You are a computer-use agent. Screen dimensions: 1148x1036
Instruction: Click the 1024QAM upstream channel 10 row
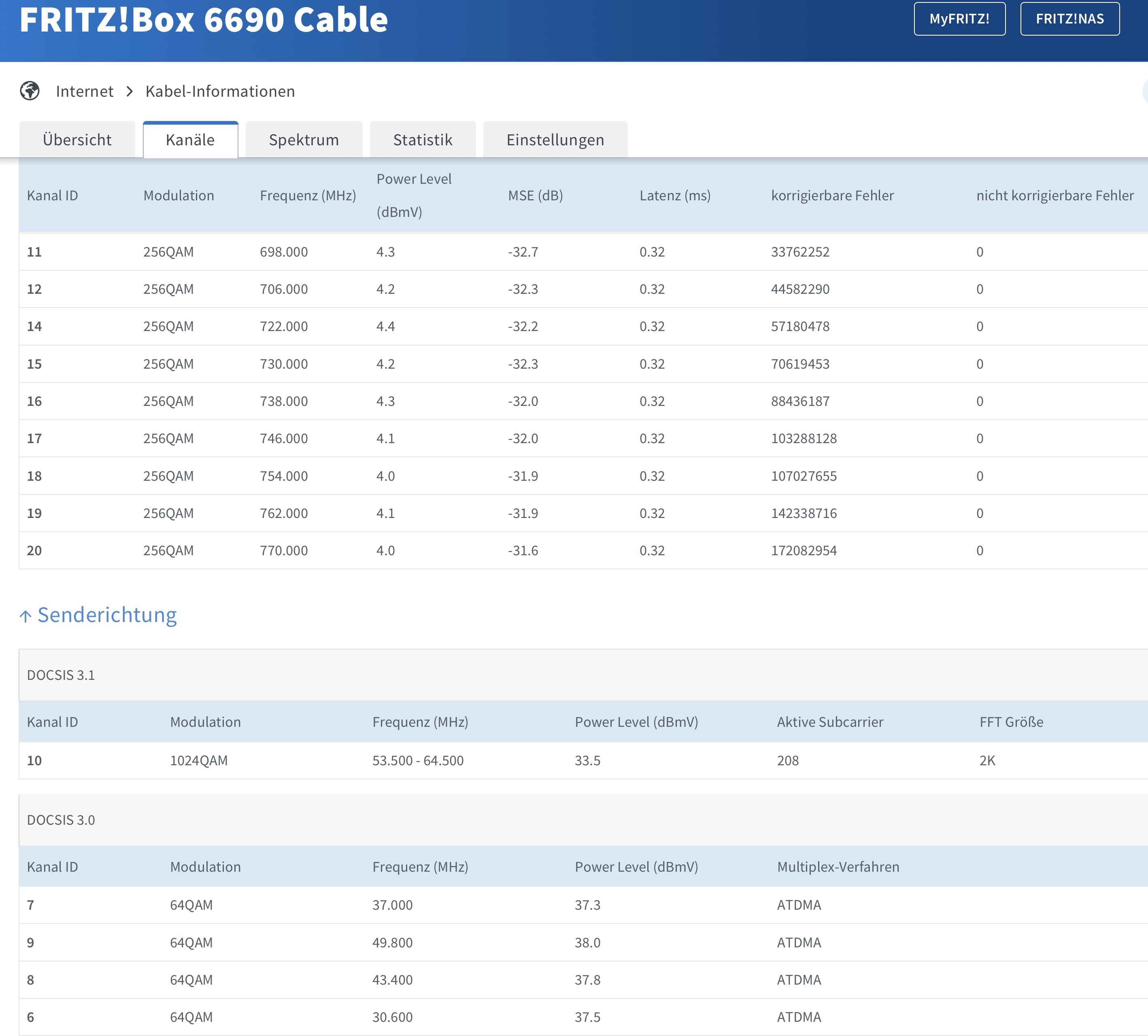(199, 760)
